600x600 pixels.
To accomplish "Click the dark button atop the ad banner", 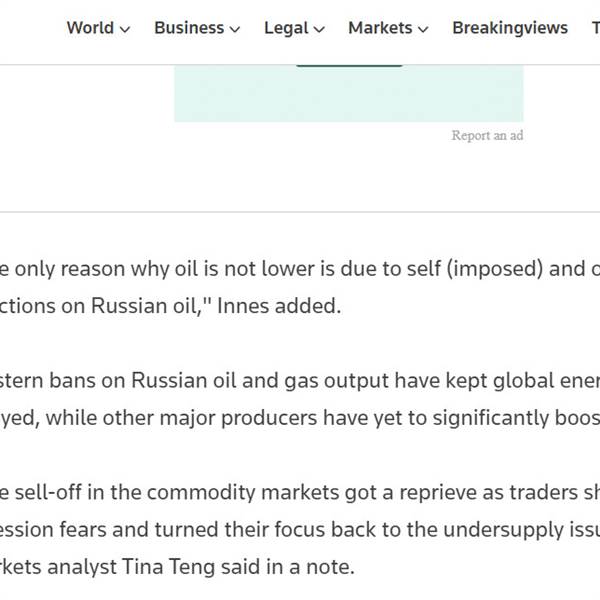I will pyautogui.click(x=349, y=66).
